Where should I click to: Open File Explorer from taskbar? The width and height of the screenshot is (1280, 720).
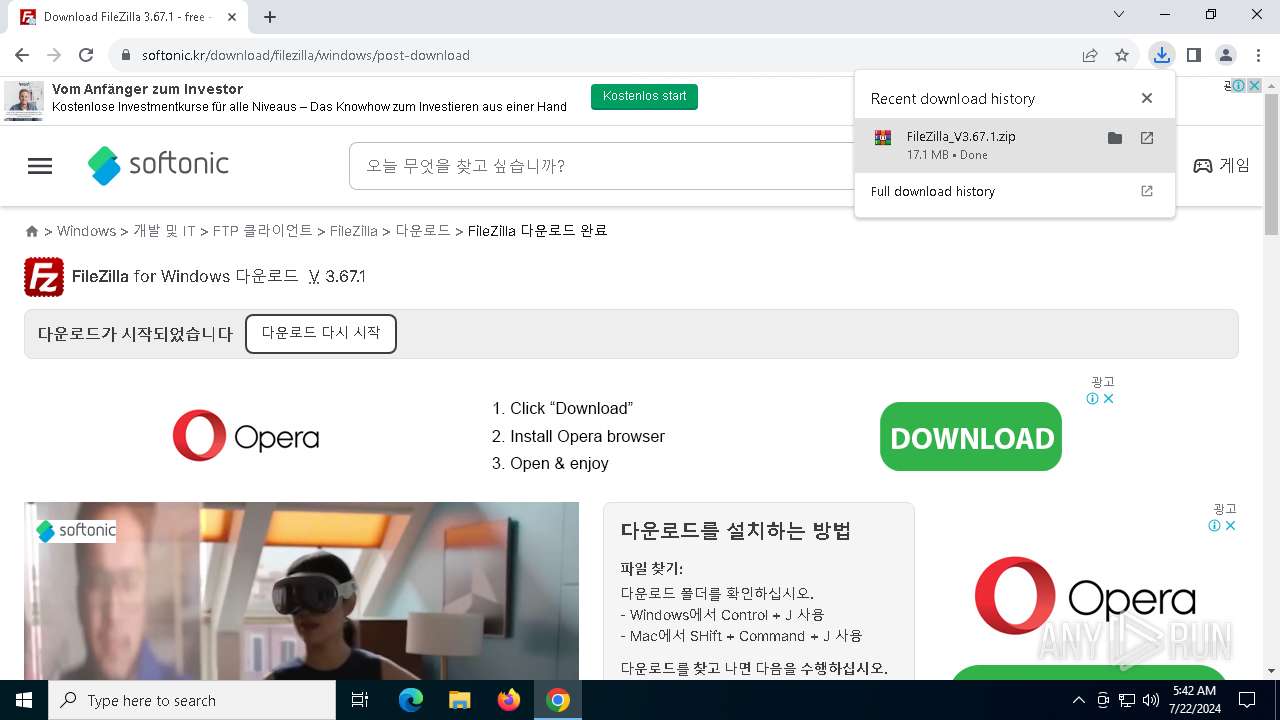pos(460,700)
